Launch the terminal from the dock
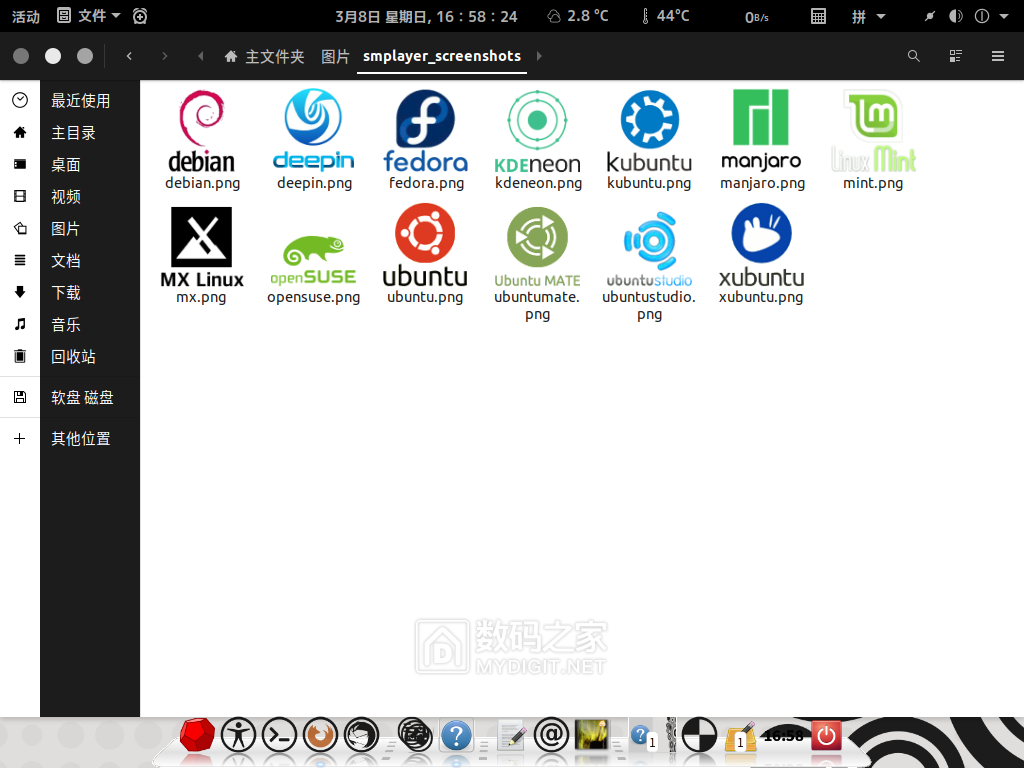The width and height of the screenshot is (1024, 768). [x=280, y=735]
